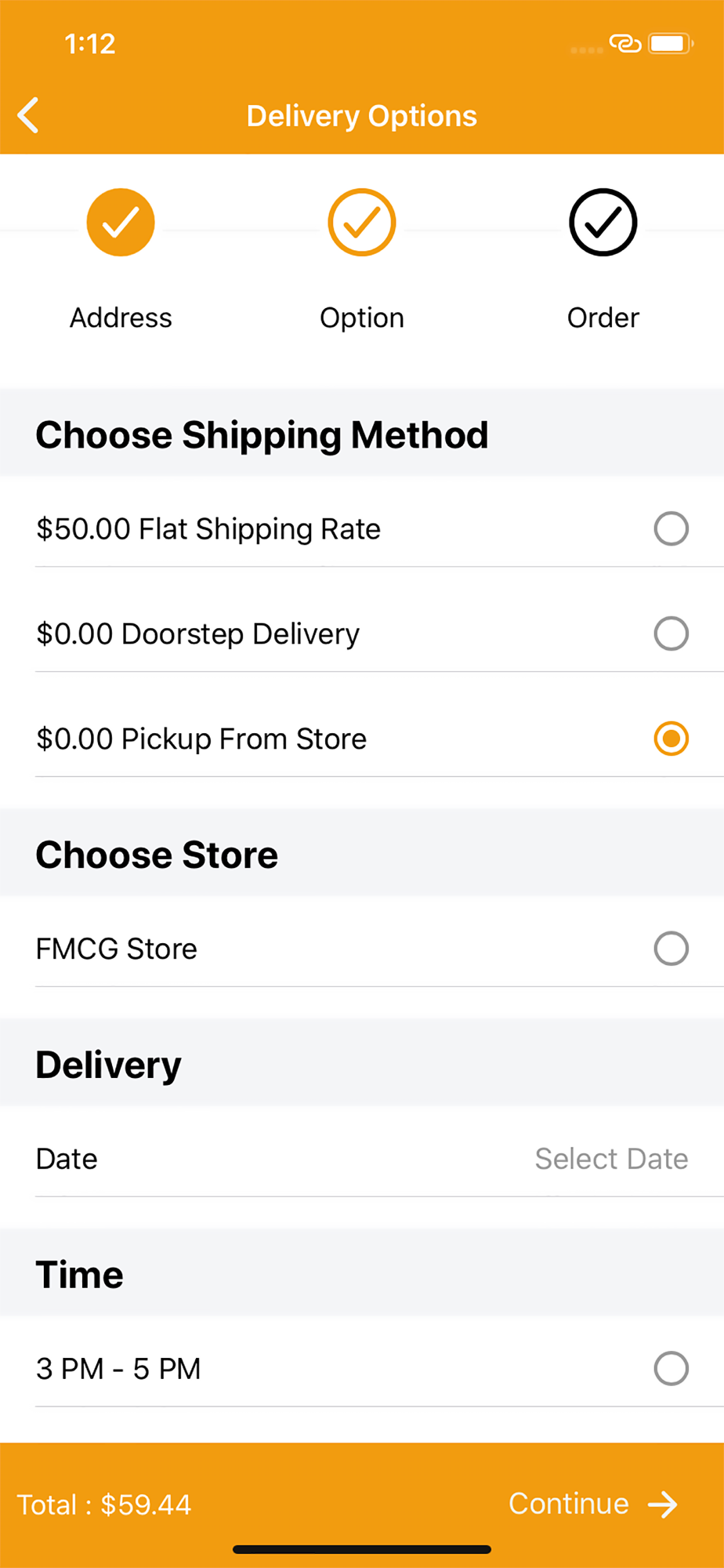Tap the Continue button
The width and height of the screenshot is (724, 1568).
tap(593, 1504)
